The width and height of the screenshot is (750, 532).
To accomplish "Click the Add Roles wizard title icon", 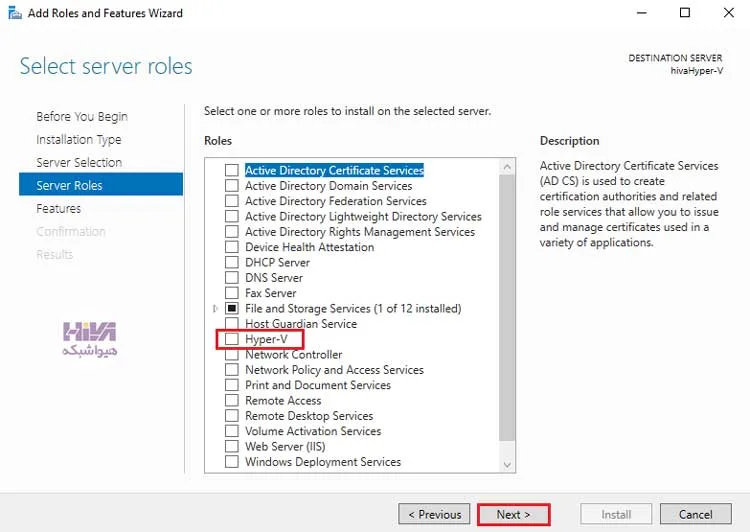I will pyautogui.click(x=15, y=13).
